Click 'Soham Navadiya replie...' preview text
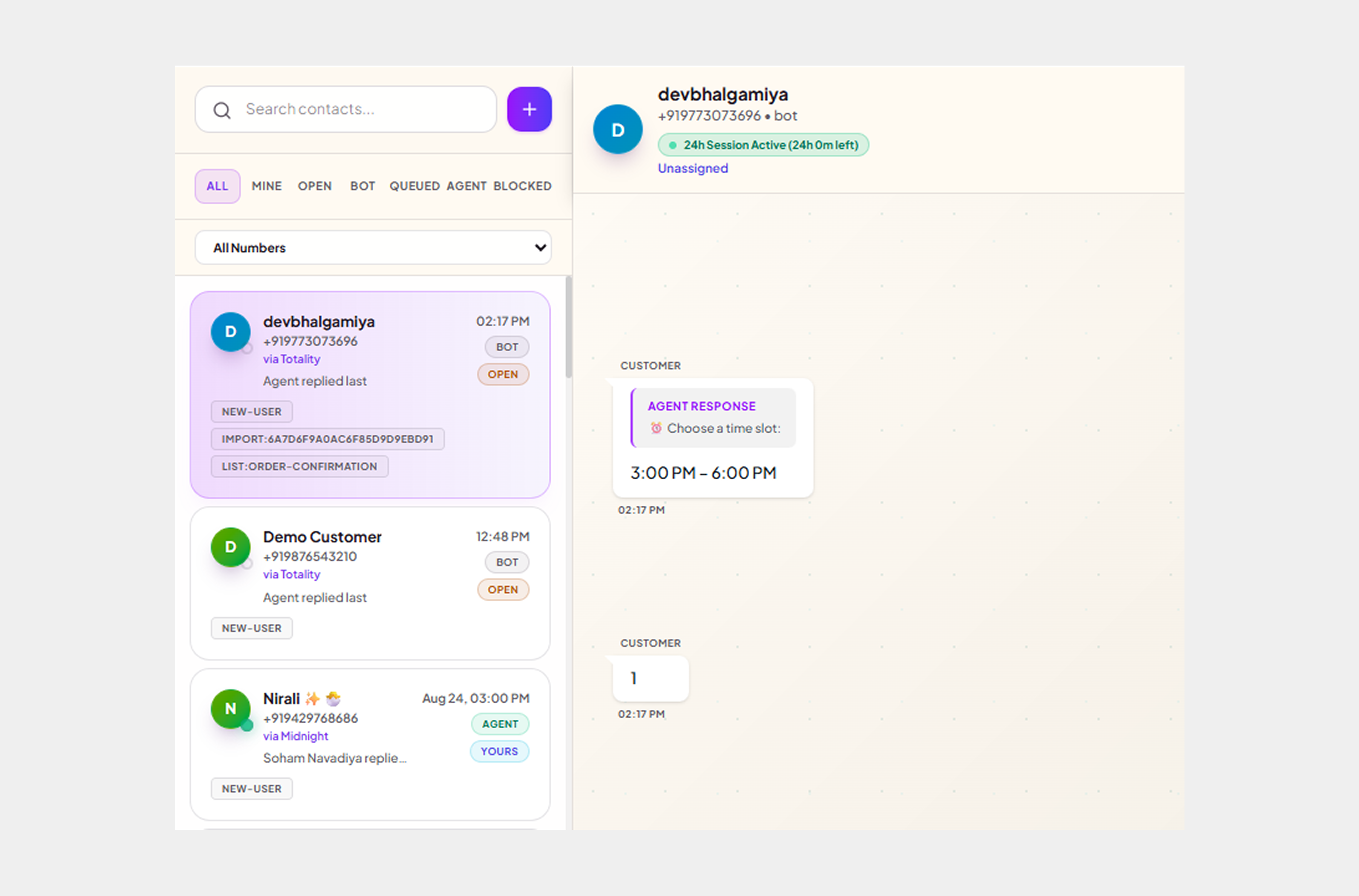Viewport: 1359px width, 896px height. tap(334, 758)
